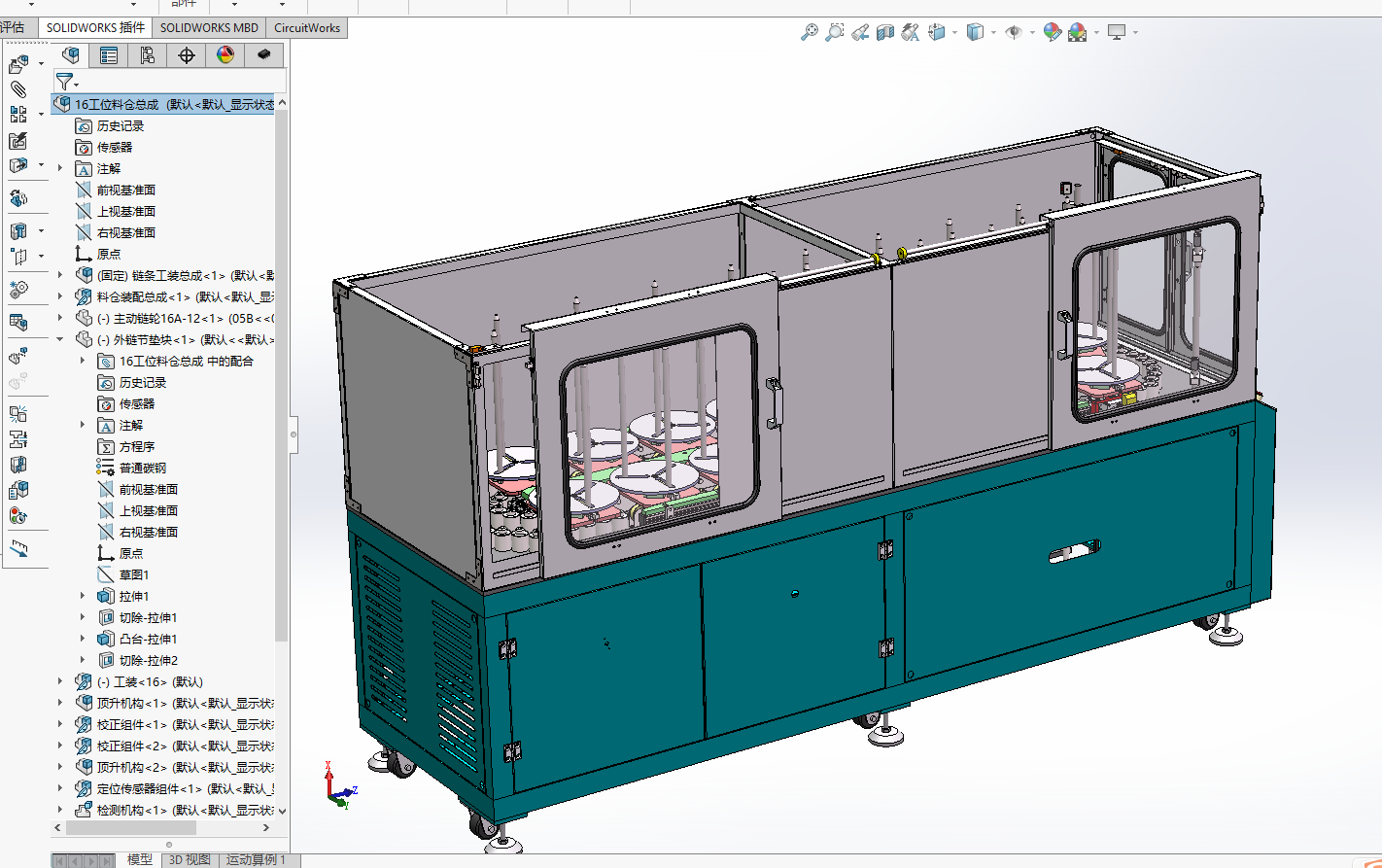Switch to the CircuitWorks tab

307,28
